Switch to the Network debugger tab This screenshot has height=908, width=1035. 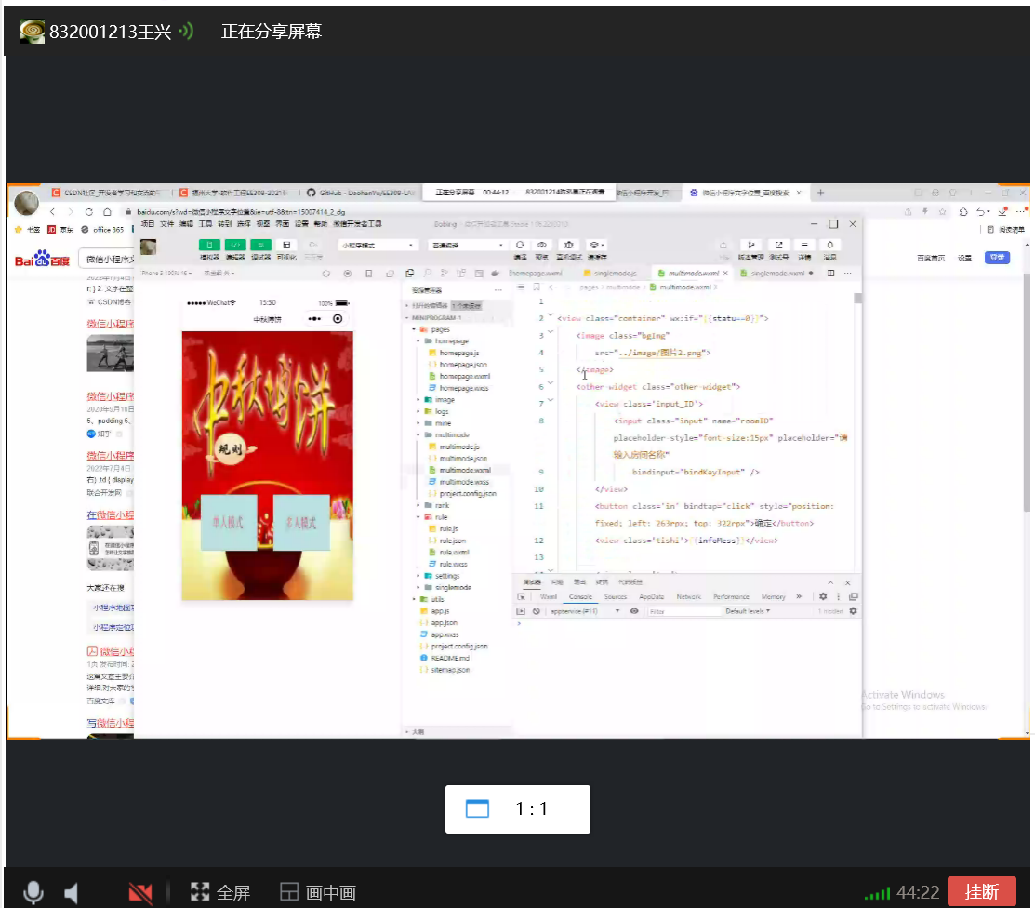pyautogui.click(x=688, y=597)
